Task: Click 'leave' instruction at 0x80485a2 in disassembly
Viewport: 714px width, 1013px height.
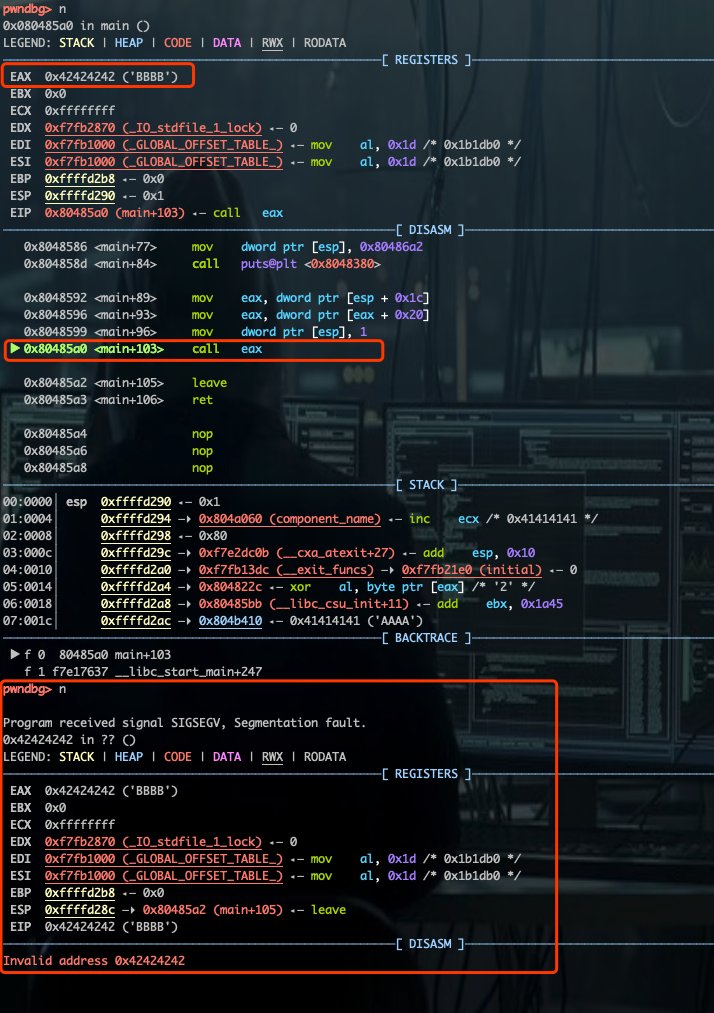Action: coord(209,382)
